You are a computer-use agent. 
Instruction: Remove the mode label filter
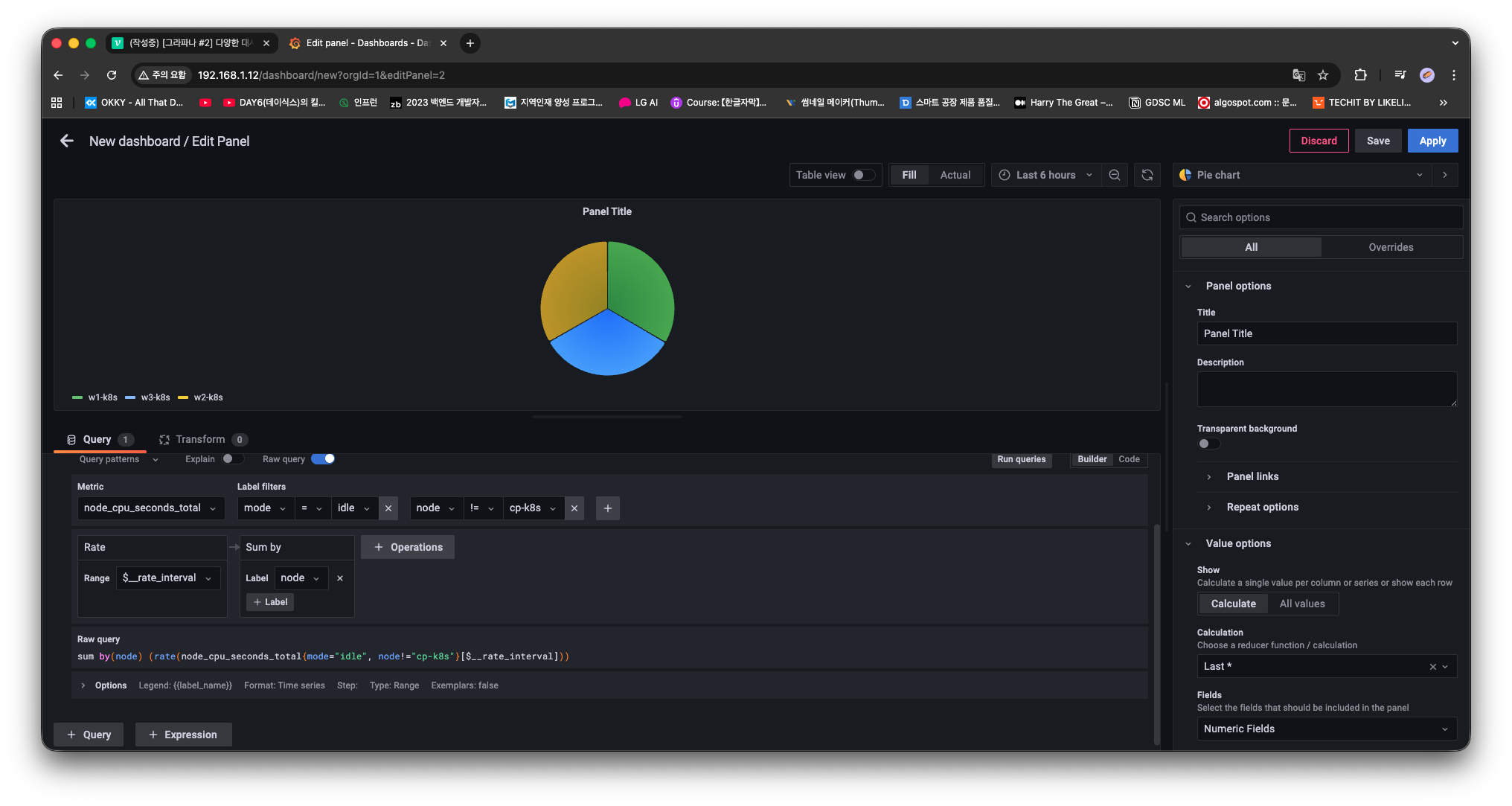388,508
